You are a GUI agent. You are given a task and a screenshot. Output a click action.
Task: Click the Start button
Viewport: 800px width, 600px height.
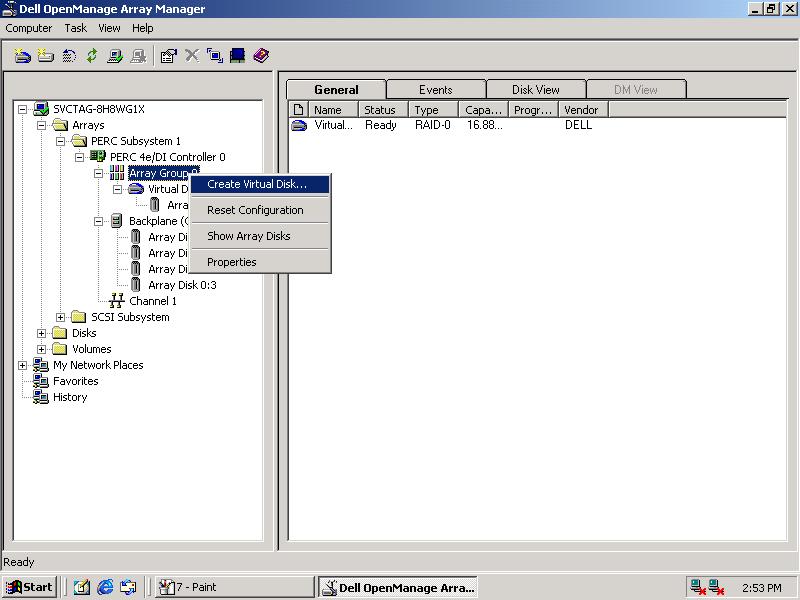point(29,587)
